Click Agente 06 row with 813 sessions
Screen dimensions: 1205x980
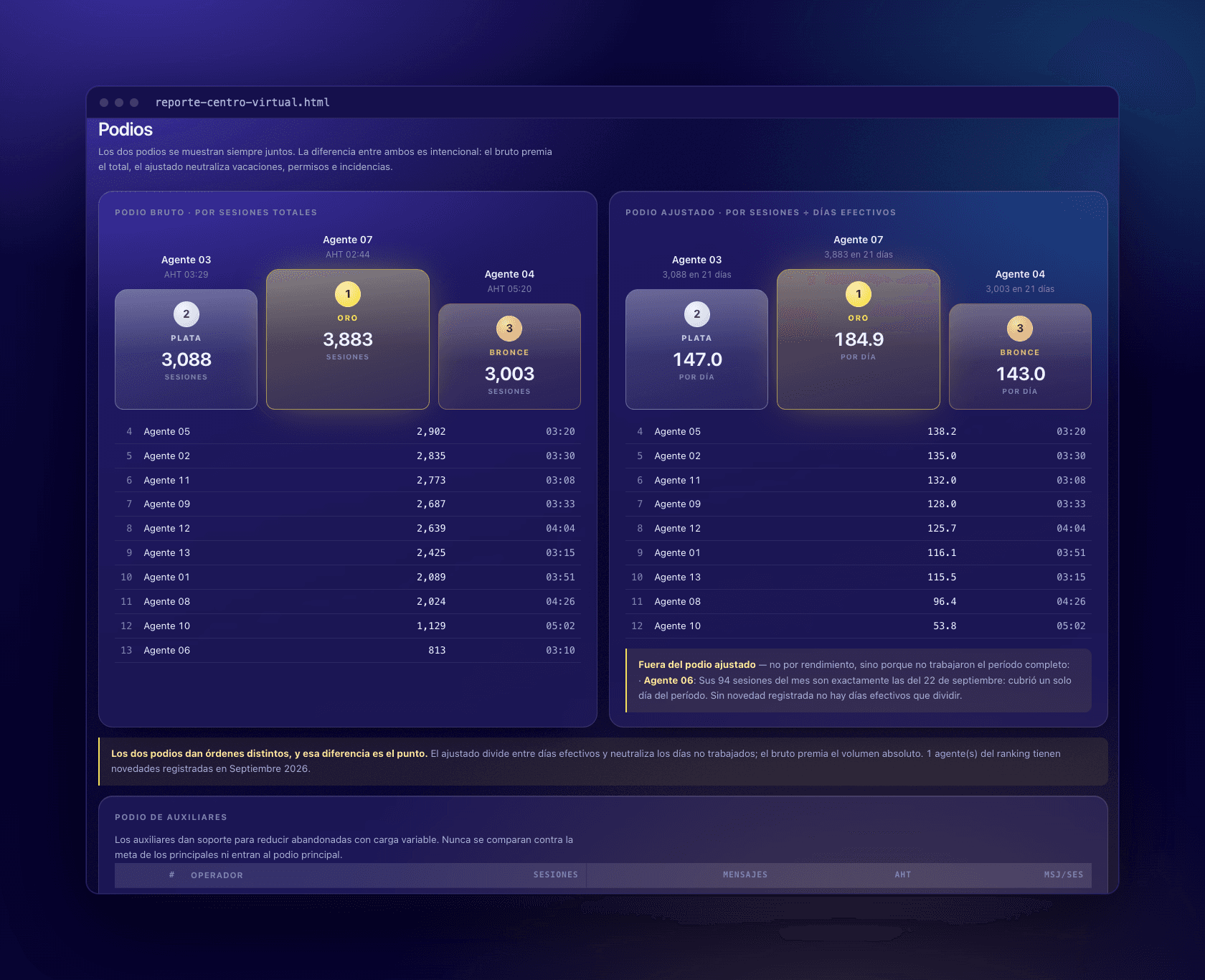(348, 651)
